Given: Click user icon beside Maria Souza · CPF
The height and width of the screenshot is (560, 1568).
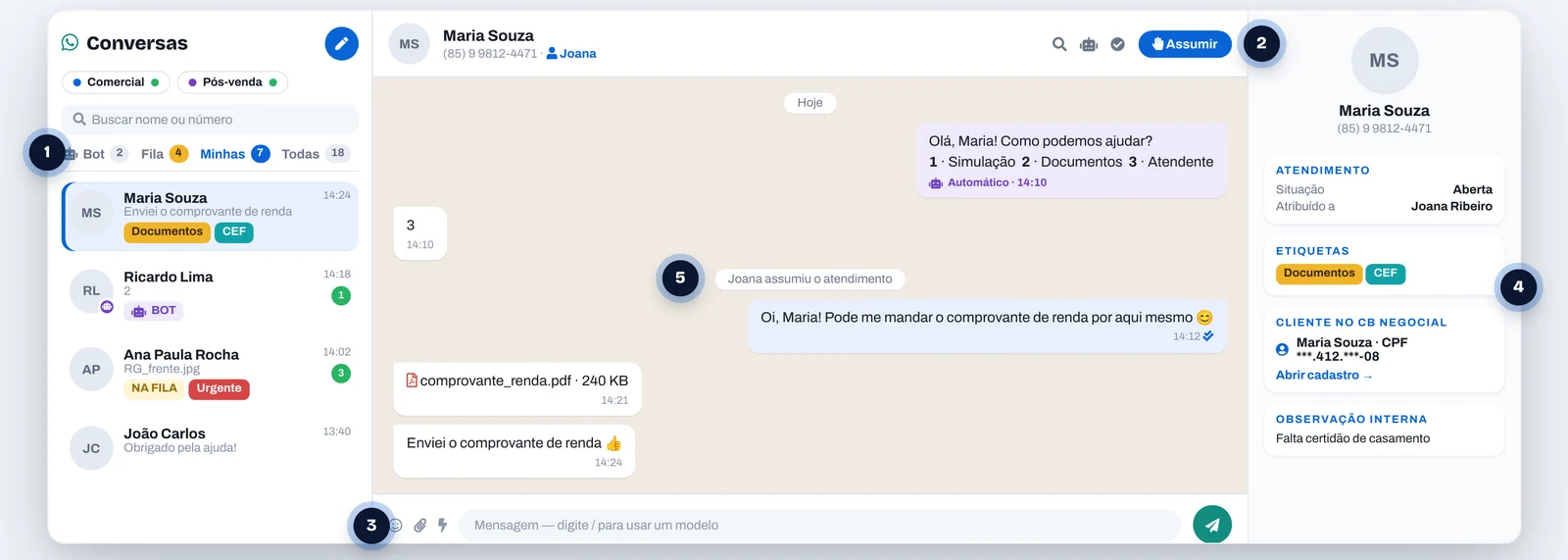Looking at the screenshot, I should [1282, 349].
